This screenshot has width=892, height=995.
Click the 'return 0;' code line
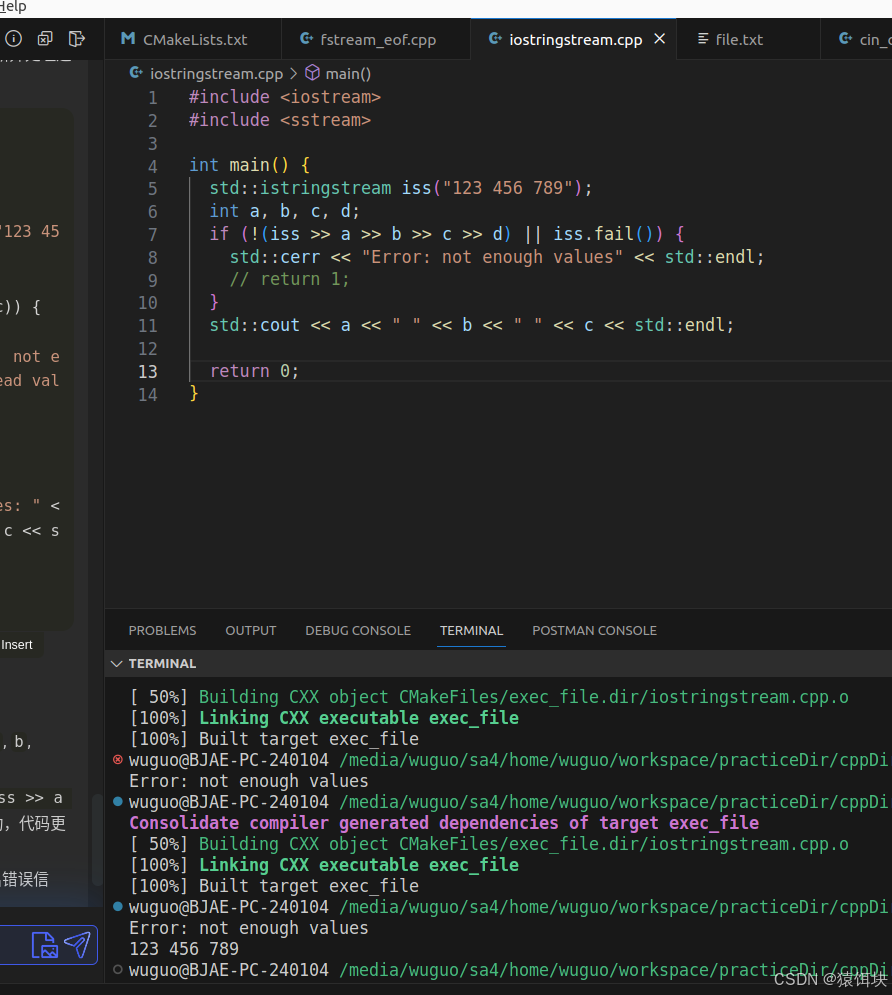point(254,371)
